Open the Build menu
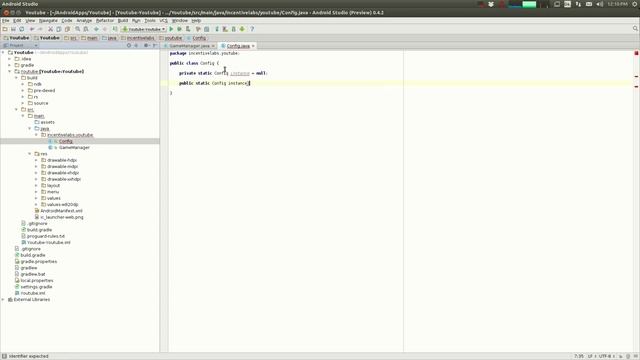This screenshot has height=360, width=640. point(123,20)
